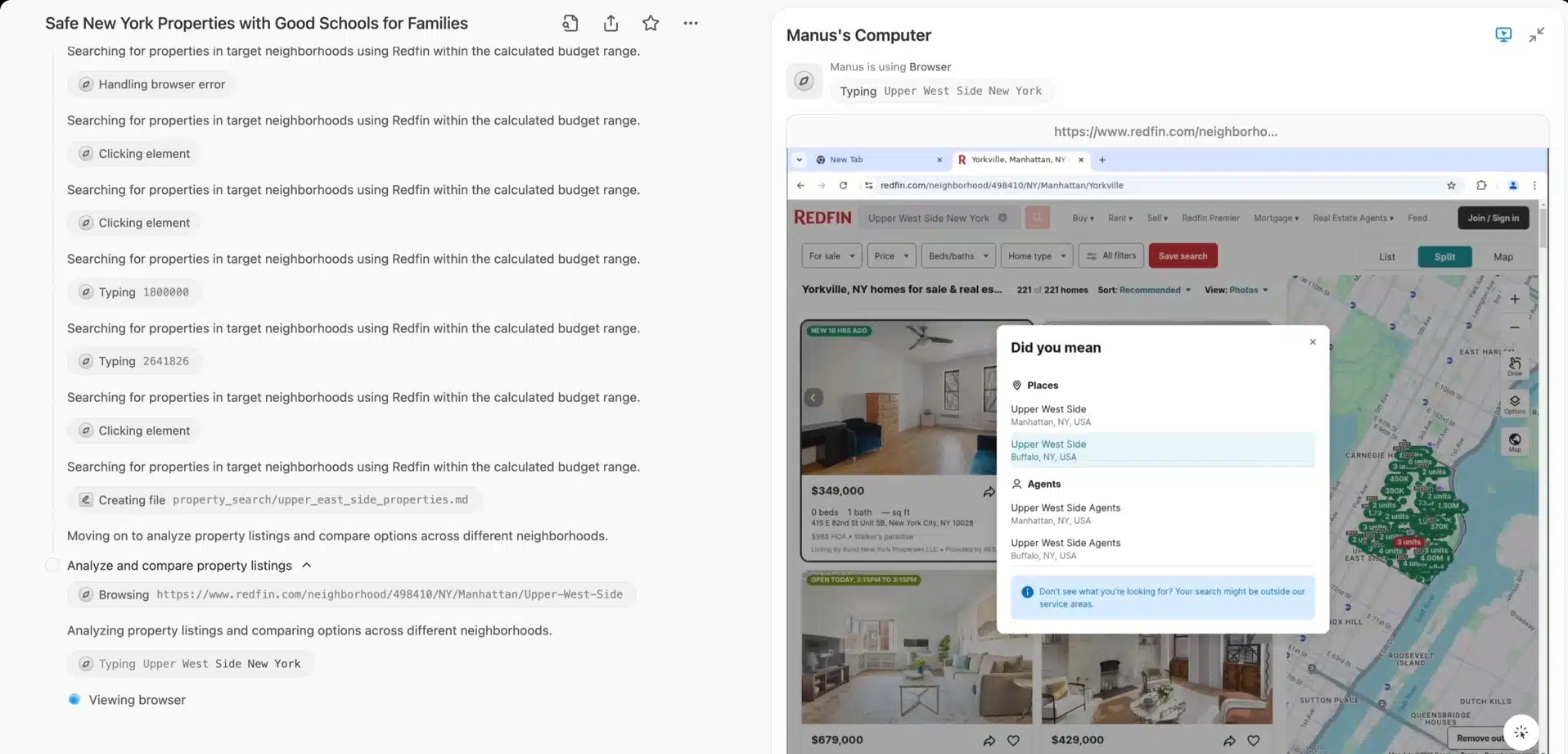Switch to List view

(x=1387, y=257)
